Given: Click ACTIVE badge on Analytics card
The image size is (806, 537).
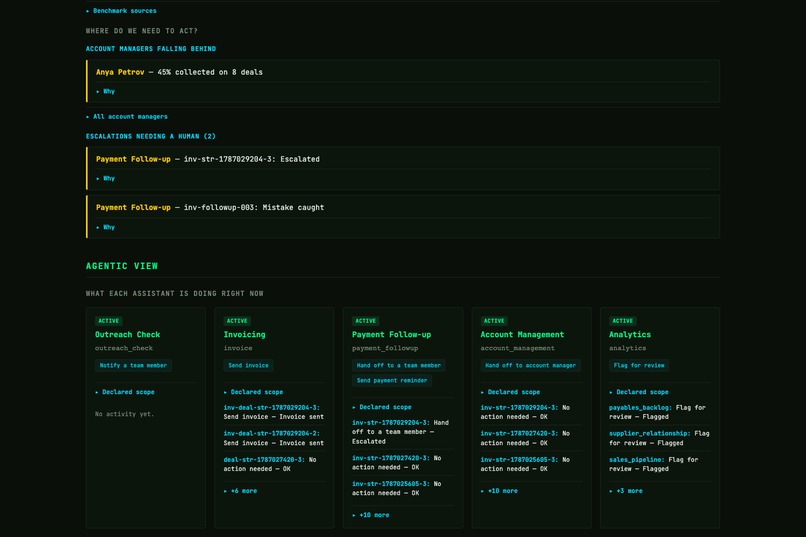Looking at the screenshot, I should (622, 321).
